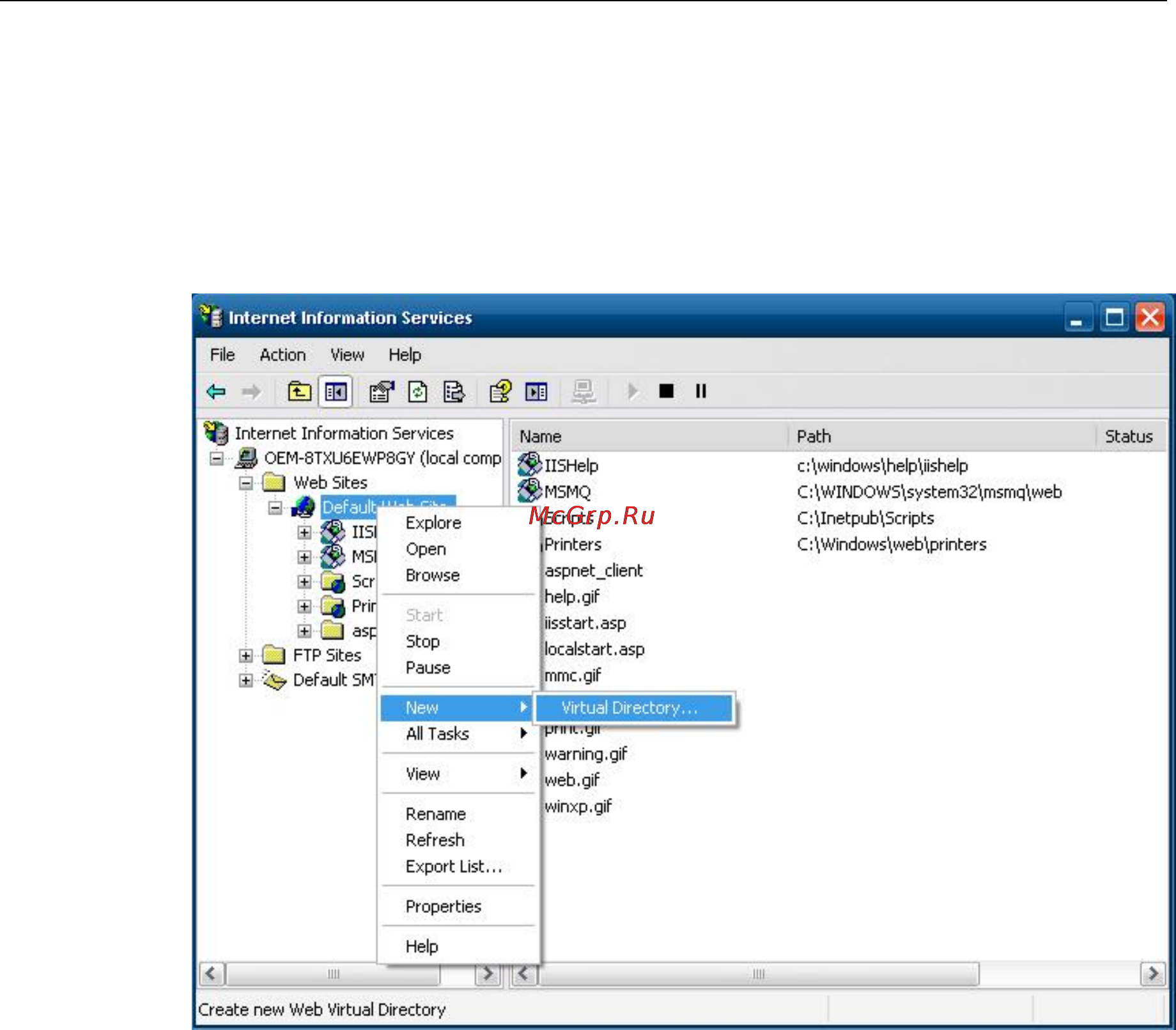Choose Open from the context menu
Viewport: 1176px width, 1030px height.
458,549
